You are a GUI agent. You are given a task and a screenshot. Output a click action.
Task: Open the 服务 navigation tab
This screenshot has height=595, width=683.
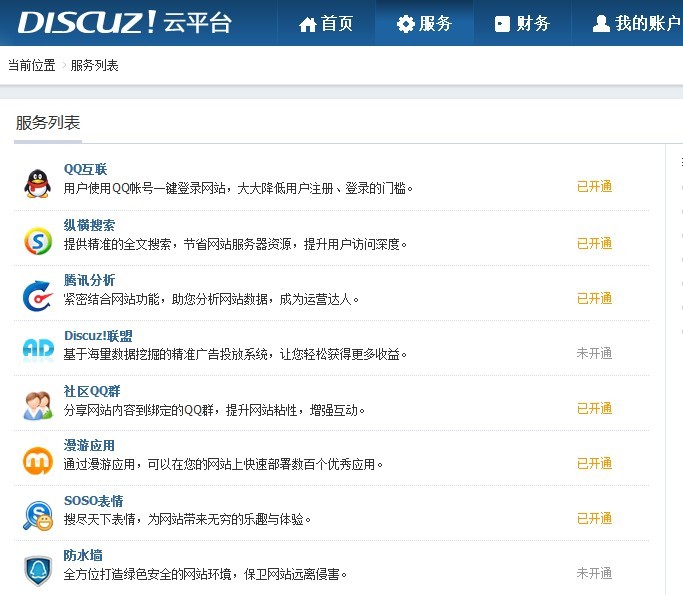[424, 23]
